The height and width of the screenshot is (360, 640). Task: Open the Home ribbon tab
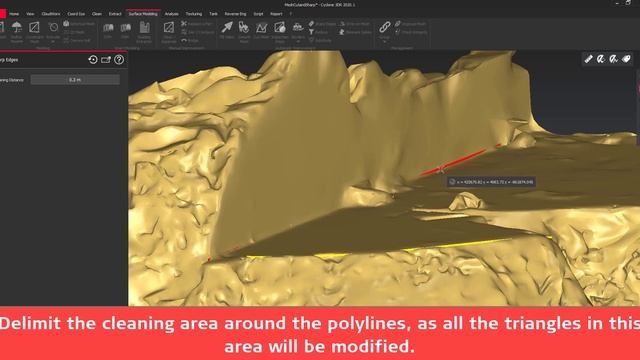[14, 14]
